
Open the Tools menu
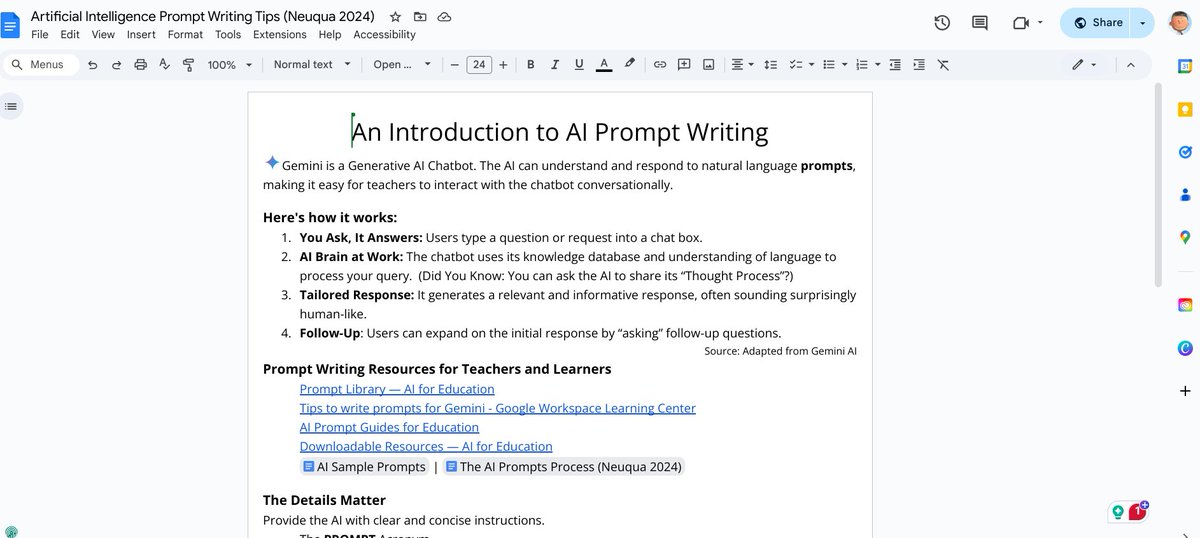228,34
